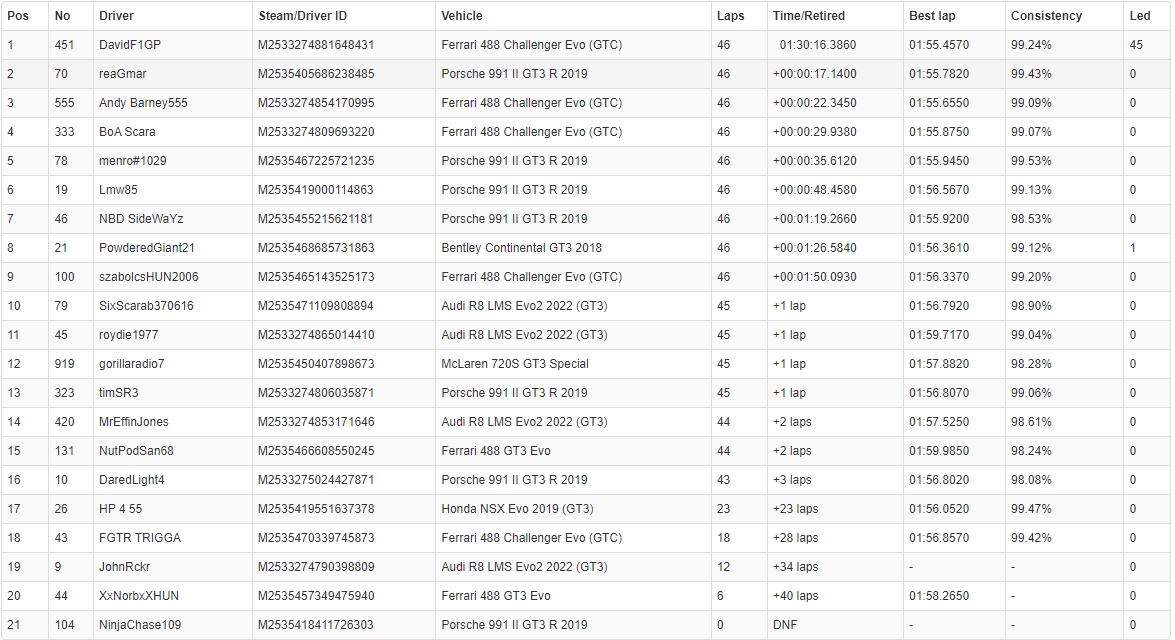The image size is (1175, 640).
Task: Click best lap 01:55.4570
Action: pos(939,45)
